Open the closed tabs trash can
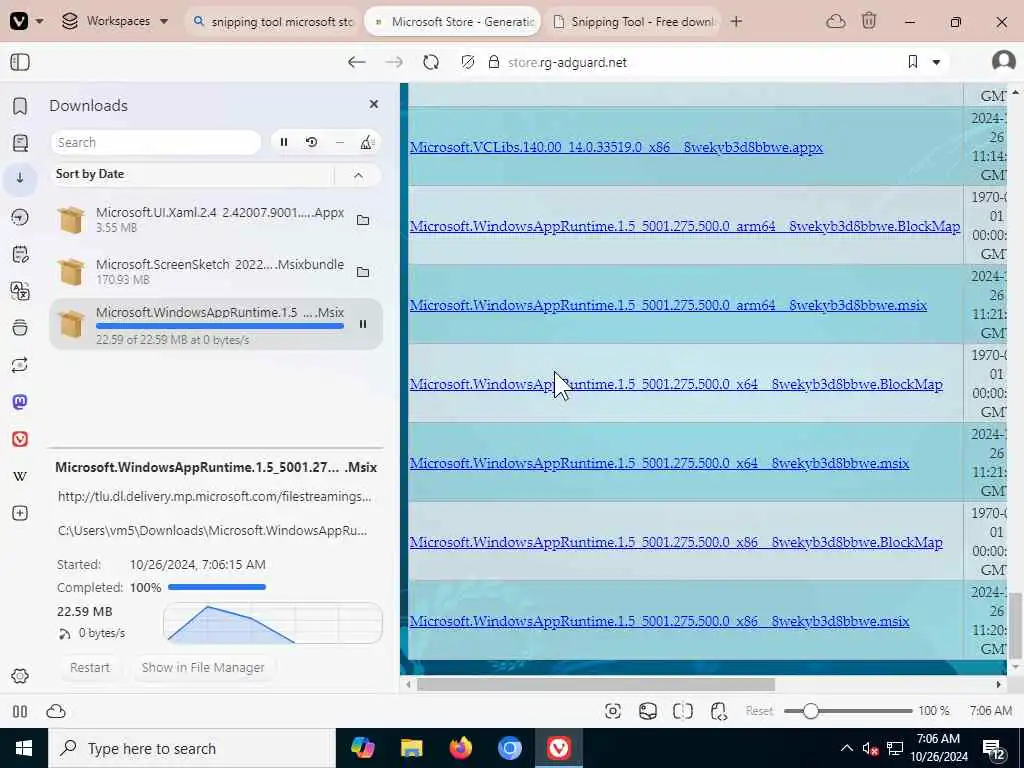This screenshot has width=1024, height=768. [x=869, y=21]
